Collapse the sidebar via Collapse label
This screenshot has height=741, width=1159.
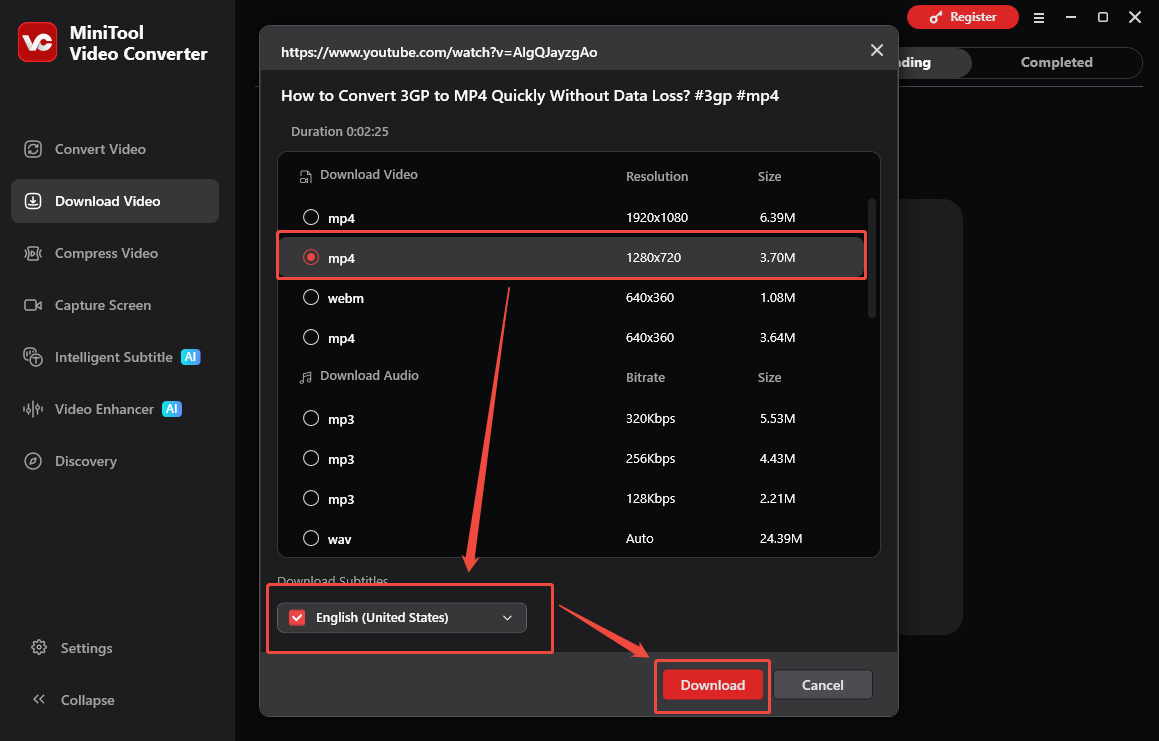[x=87, y=700]
